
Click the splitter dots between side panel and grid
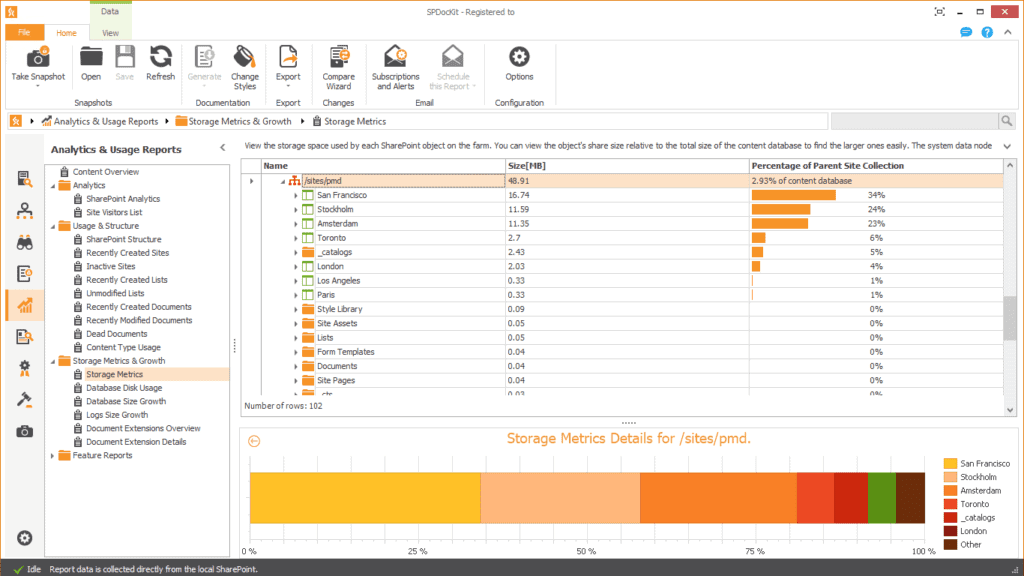[234, 346]
